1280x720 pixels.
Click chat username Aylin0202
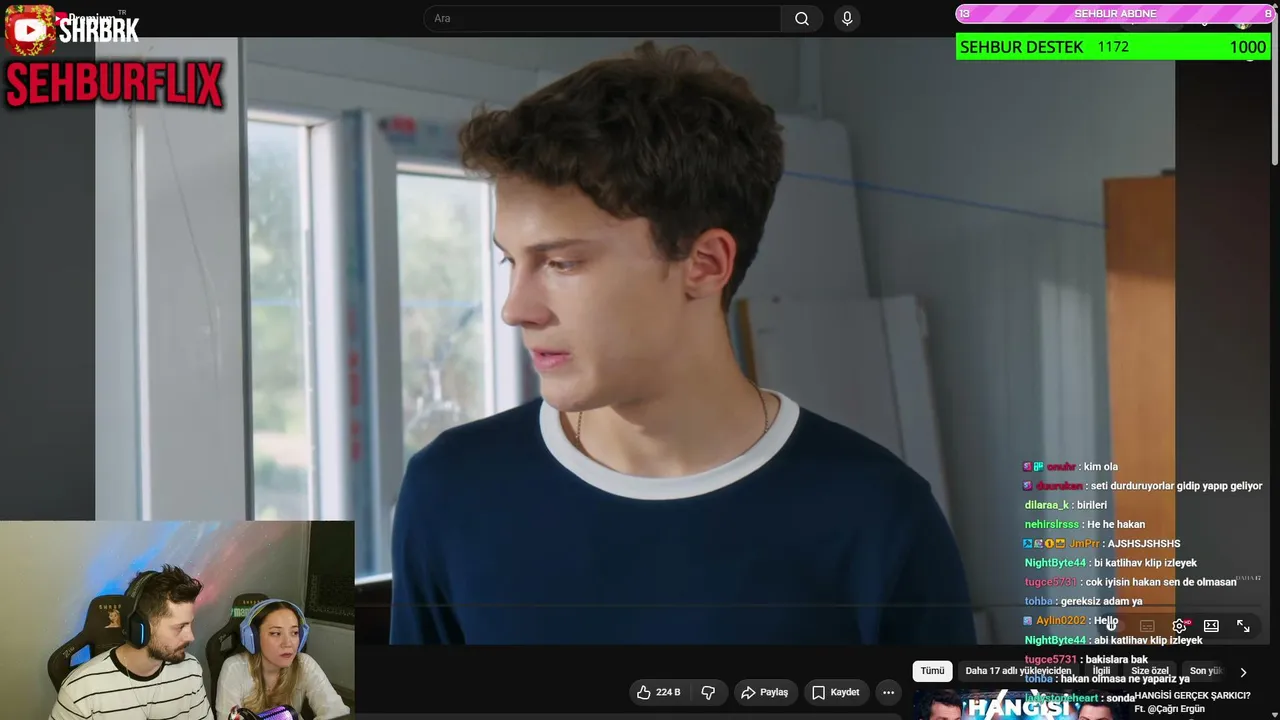pos(1060,621)
